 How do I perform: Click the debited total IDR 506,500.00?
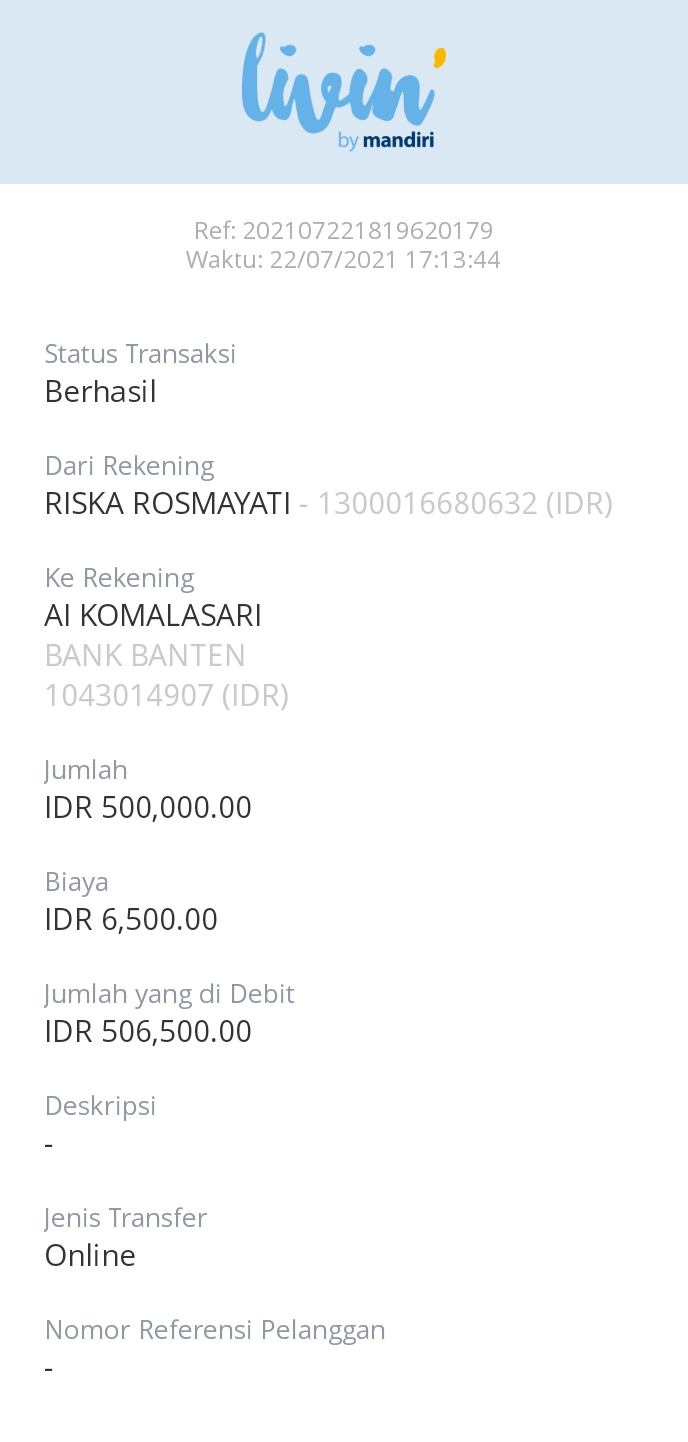[x=148, y=1032]
